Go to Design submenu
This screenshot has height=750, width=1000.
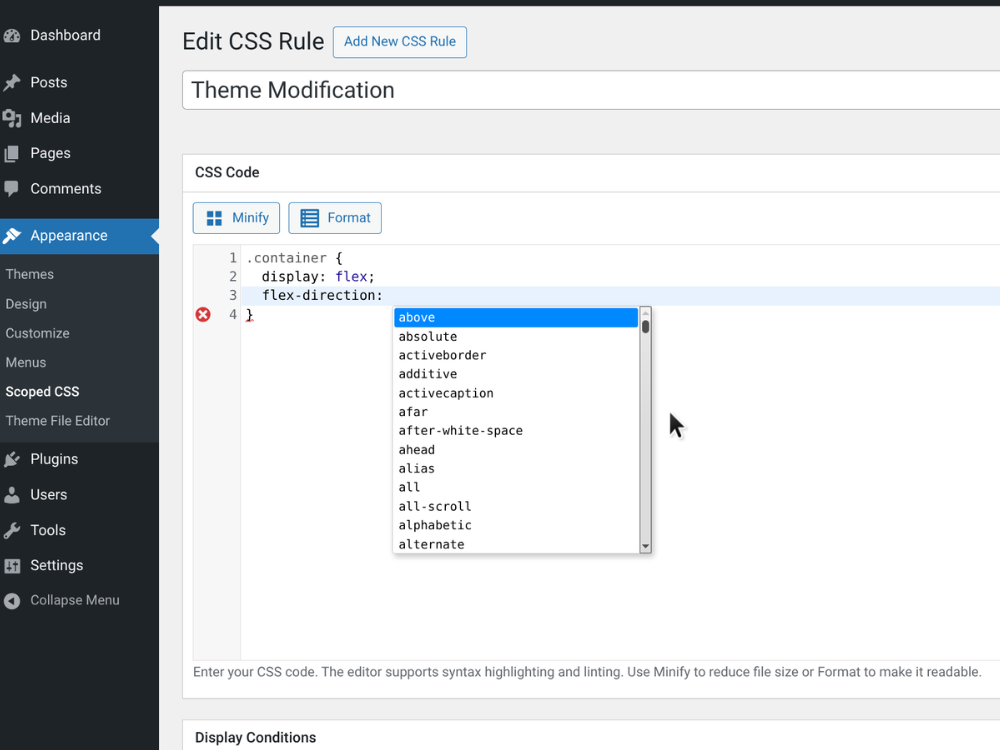(26, 304)
